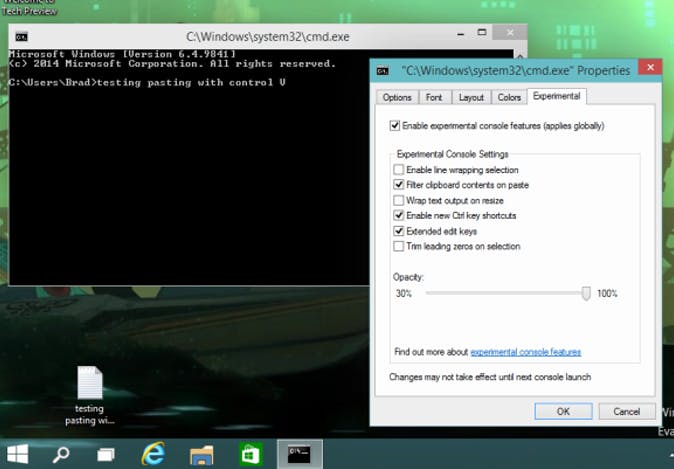Click the 'Opacity:' label

click(408, 277)
